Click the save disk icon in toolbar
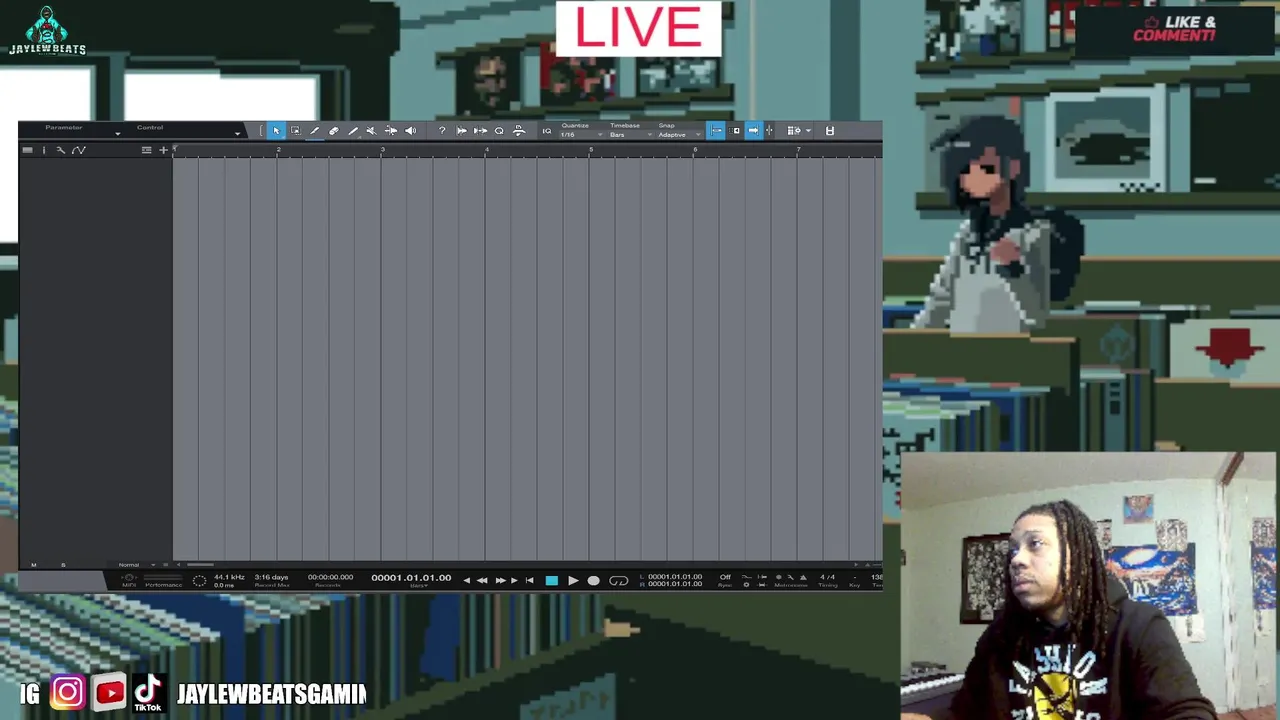Image resolution: width=1280 pixels, height=720 pixels. tap(830, 131)
